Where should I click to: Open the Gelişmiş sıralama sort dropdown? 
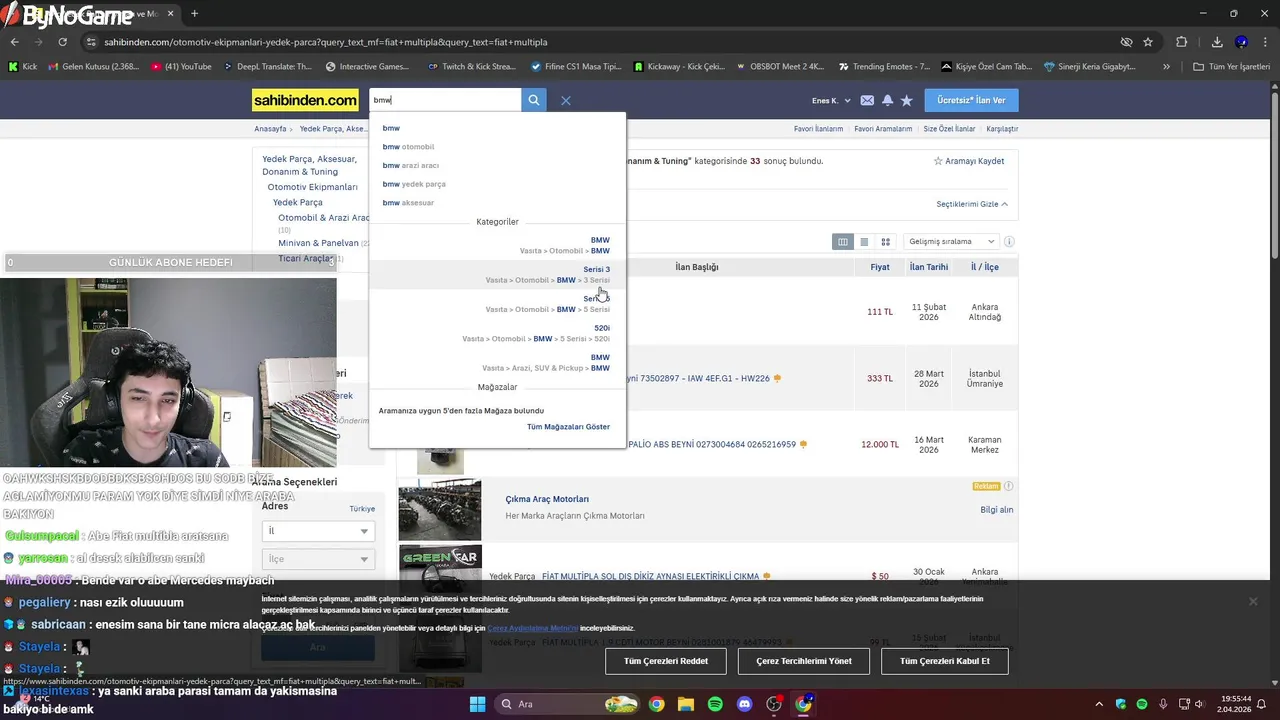pyautogui.click(x=951, y=241)
